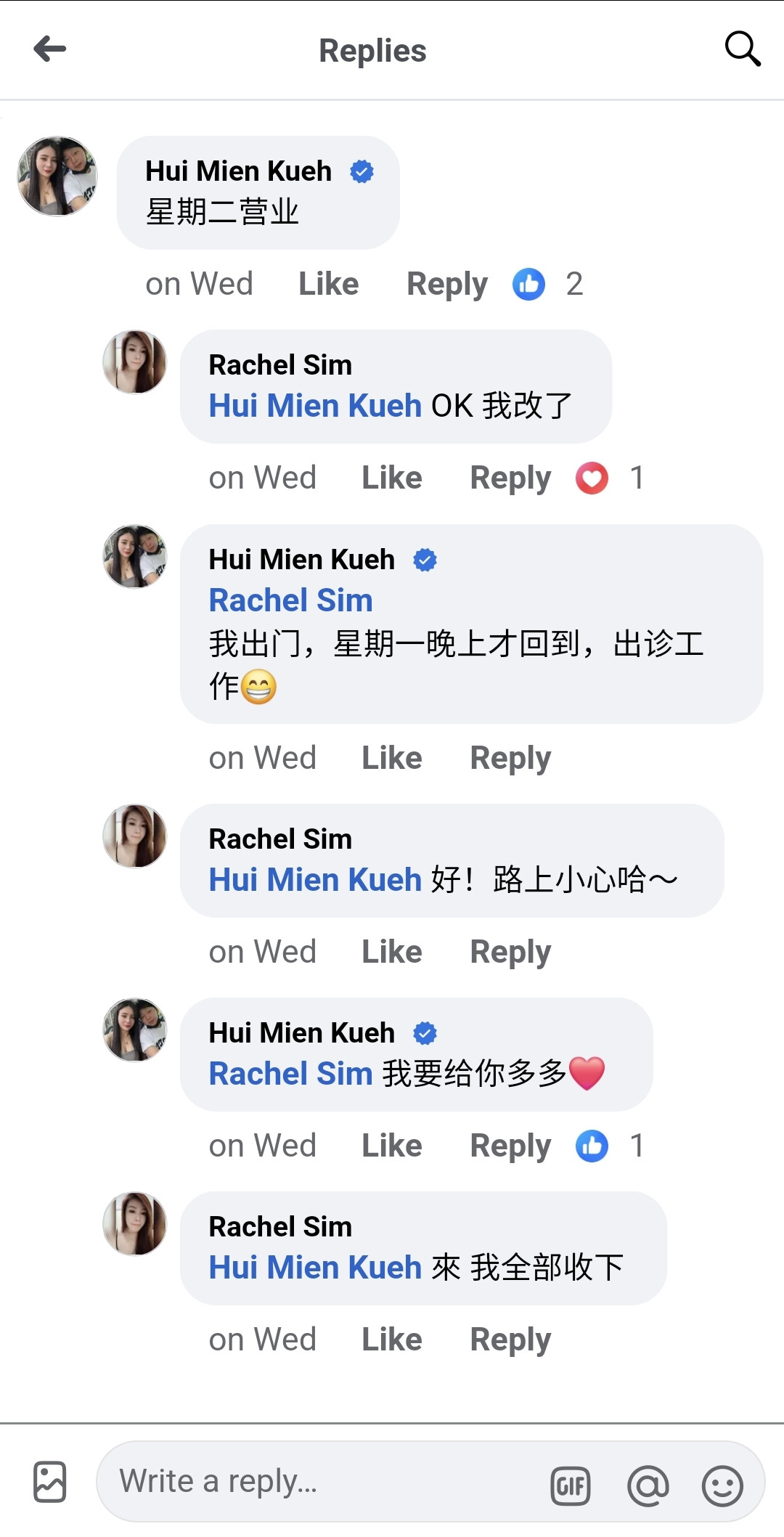Reply to the 路上小心哈 comment

pyautogui.click(x=510, y=952)
